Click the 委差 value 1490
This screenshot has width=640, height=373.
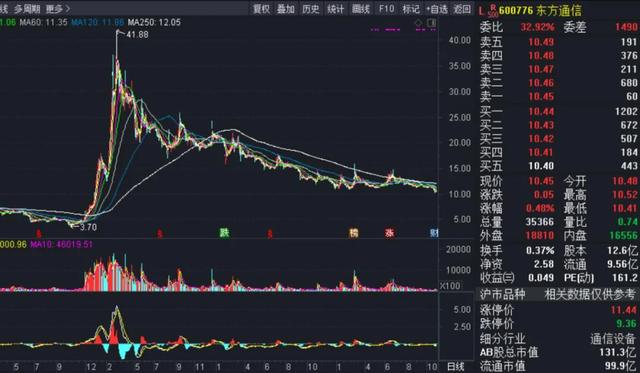(626, 27)
